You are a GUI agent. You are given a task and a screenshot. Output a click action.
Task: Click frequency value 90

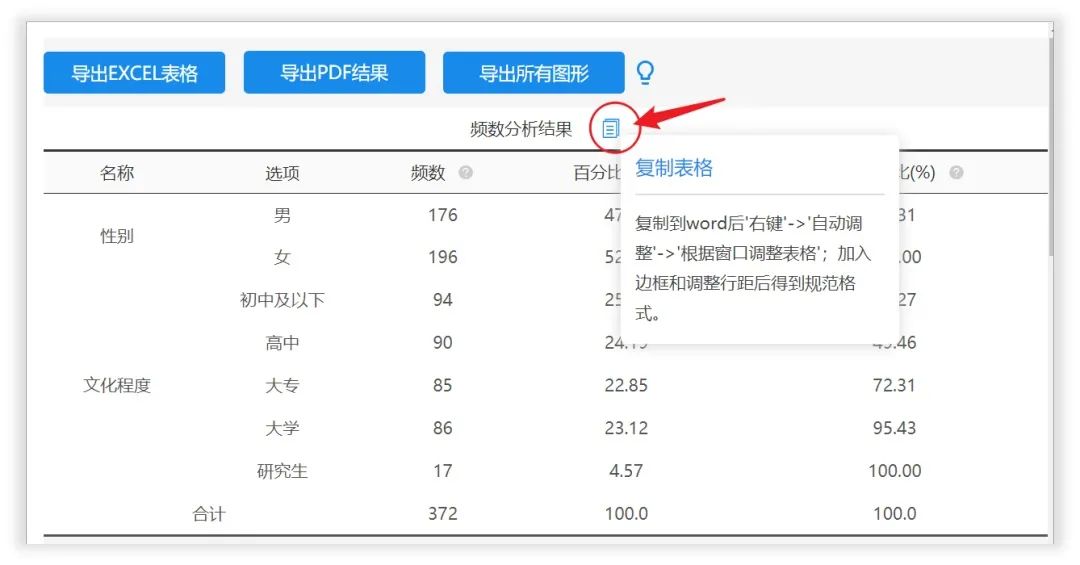coord(443,342)
